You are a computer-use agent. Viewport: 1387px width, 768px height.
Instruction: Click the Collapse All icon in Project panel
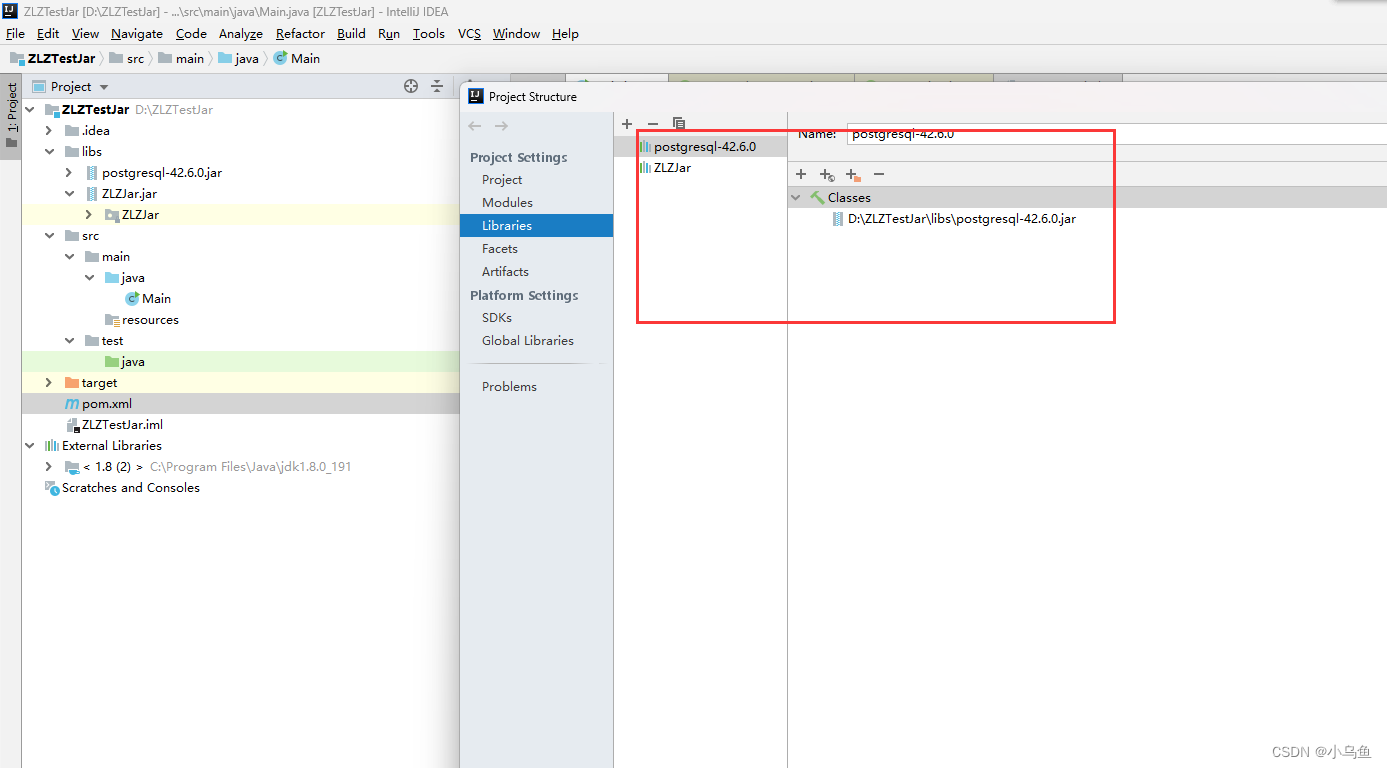click(x=437, y=87)
